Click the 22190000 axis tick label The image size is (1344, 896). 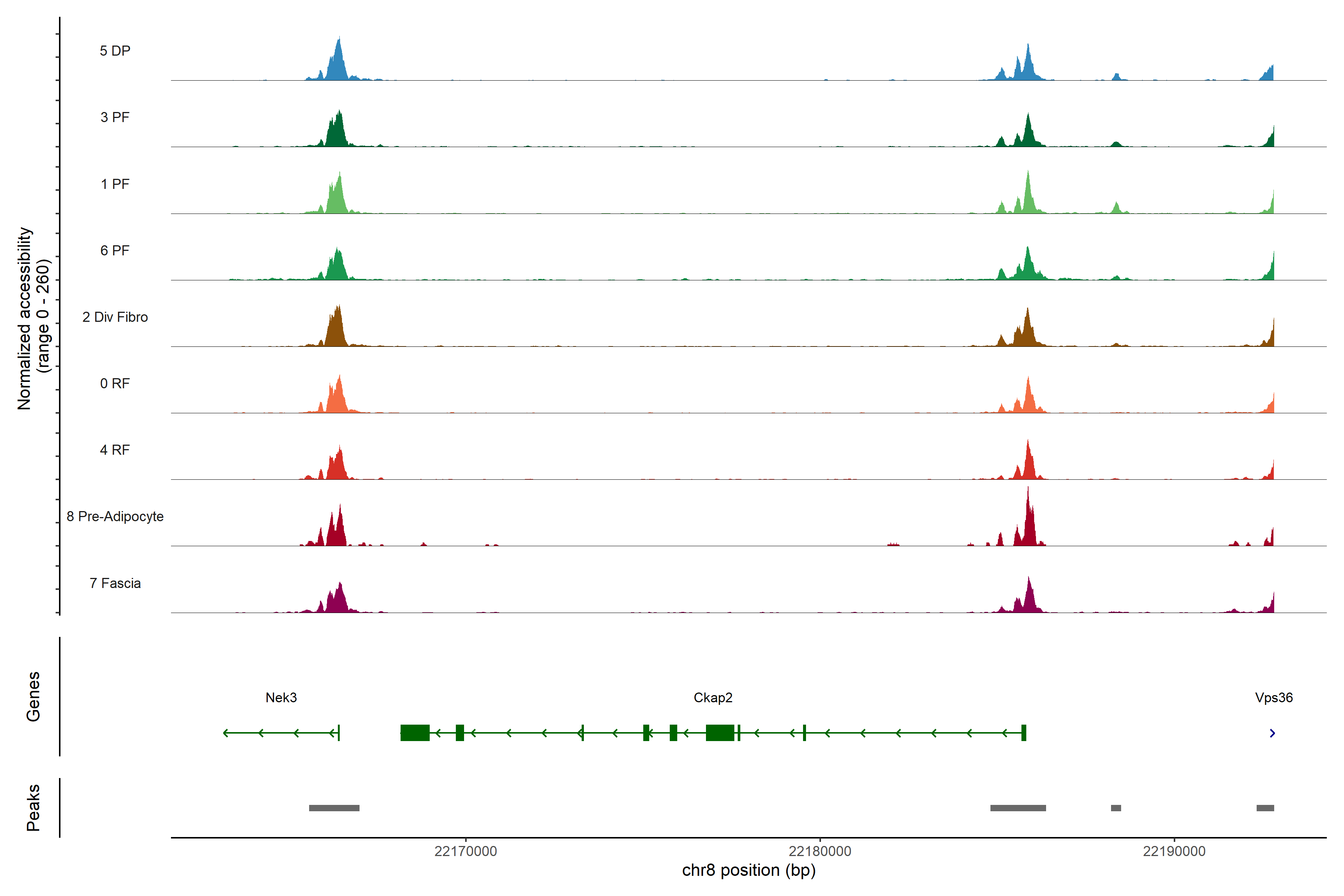click(1174, 852)
